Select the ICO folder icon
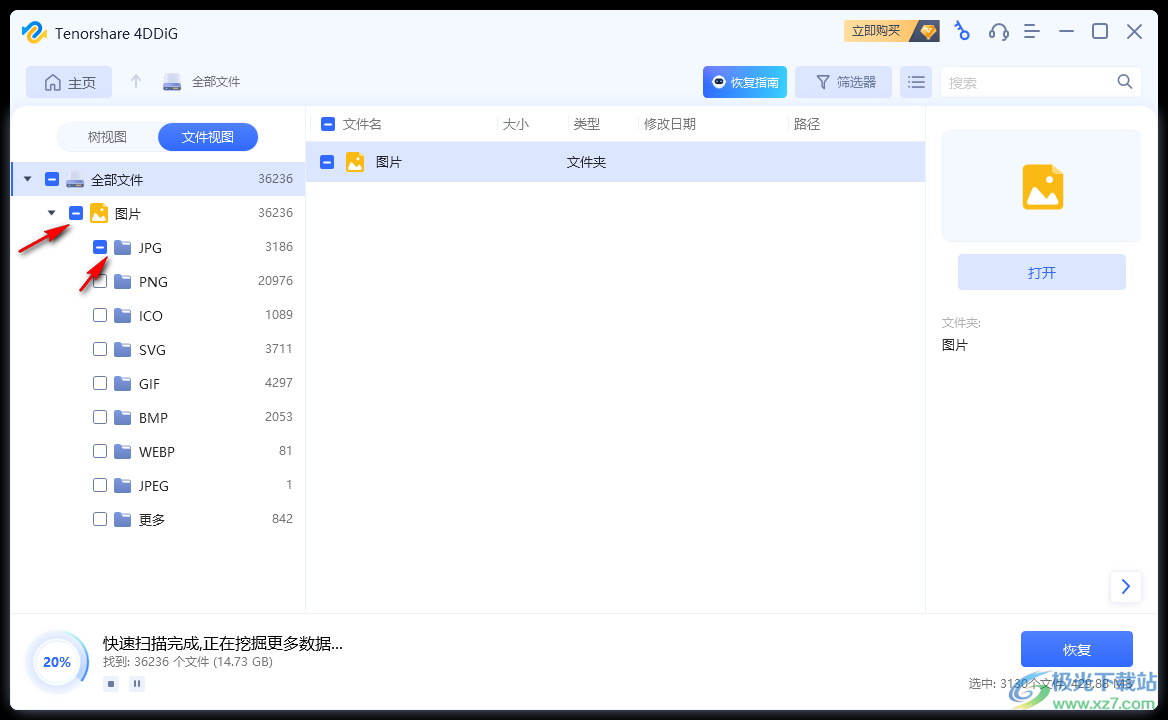The image size is (1168, 720). tap(123, 315)
